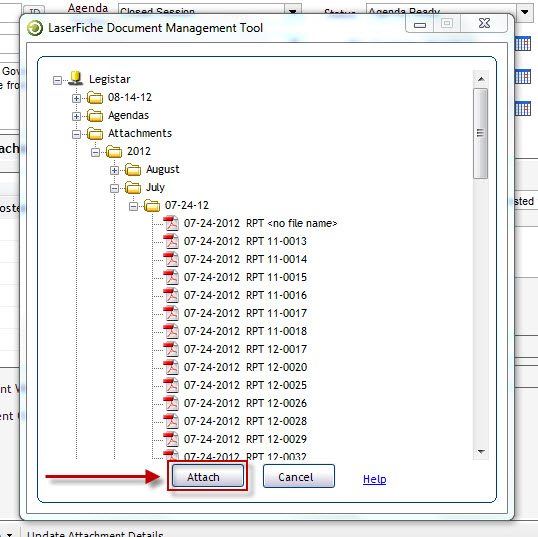
Task: Collapse the 2012 folder node
Action: (x=95, y=152)
